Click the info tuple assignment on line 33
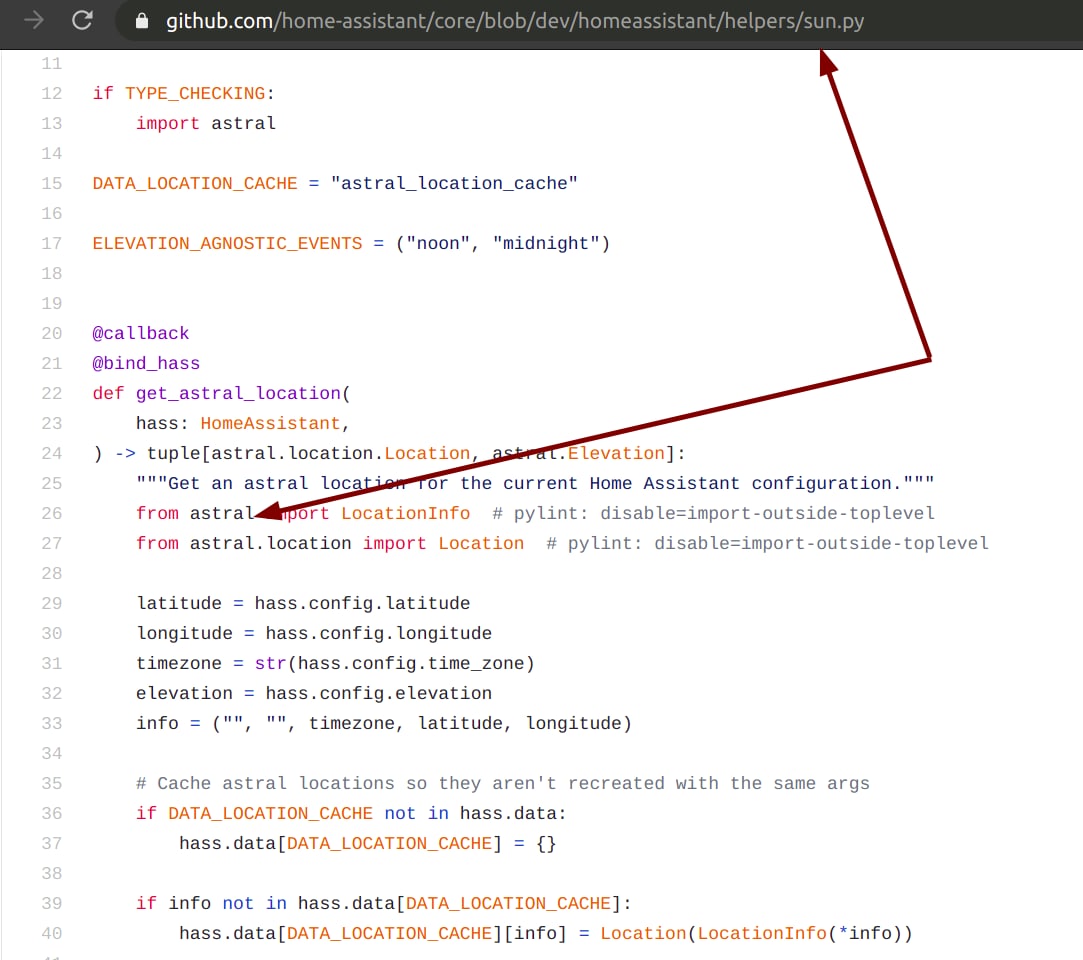1083x960 pixels. pyautogui.click(x=384, y=724)
